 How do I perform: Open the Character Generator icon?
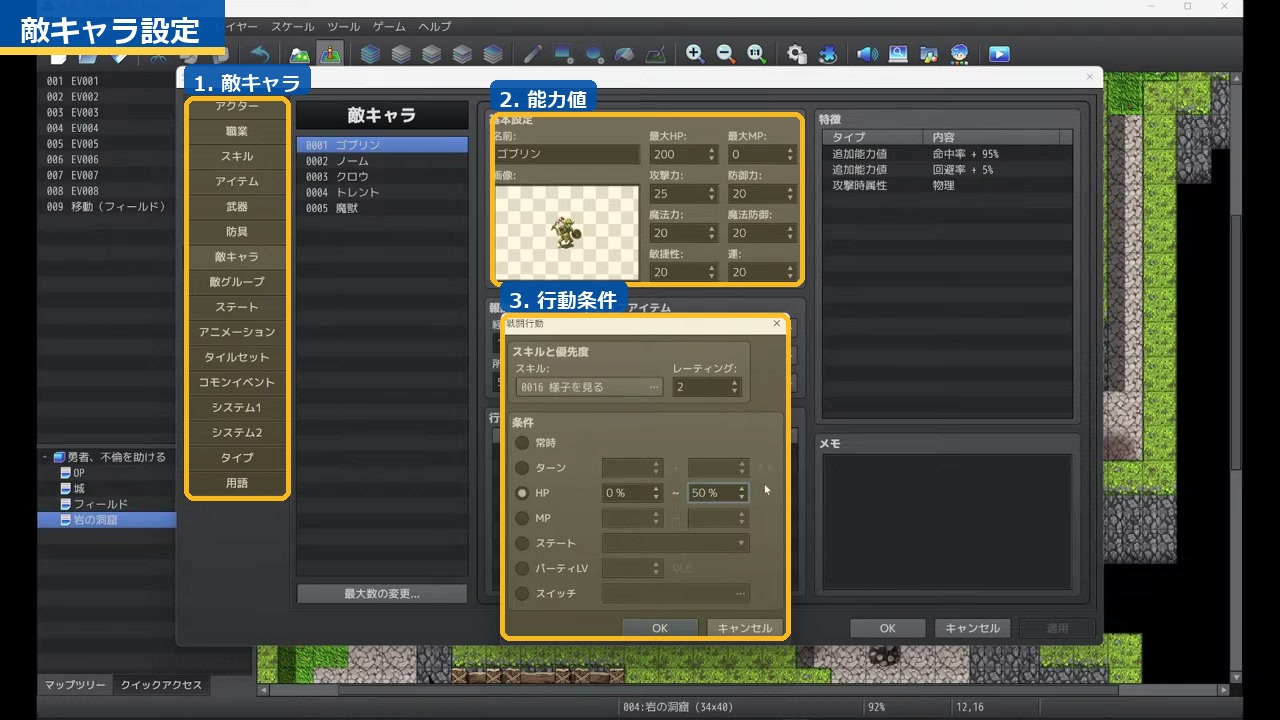pos(959,54)
